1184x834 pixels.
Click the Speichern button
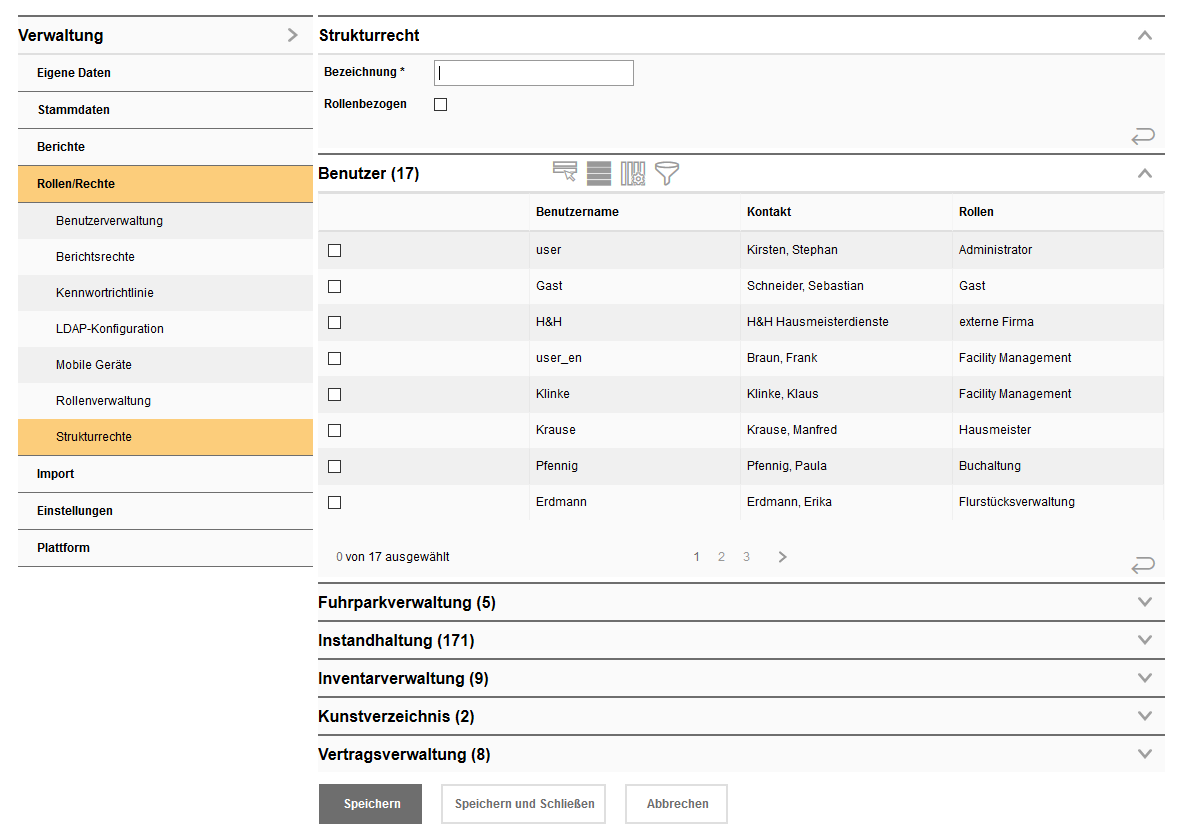(371, 804)
